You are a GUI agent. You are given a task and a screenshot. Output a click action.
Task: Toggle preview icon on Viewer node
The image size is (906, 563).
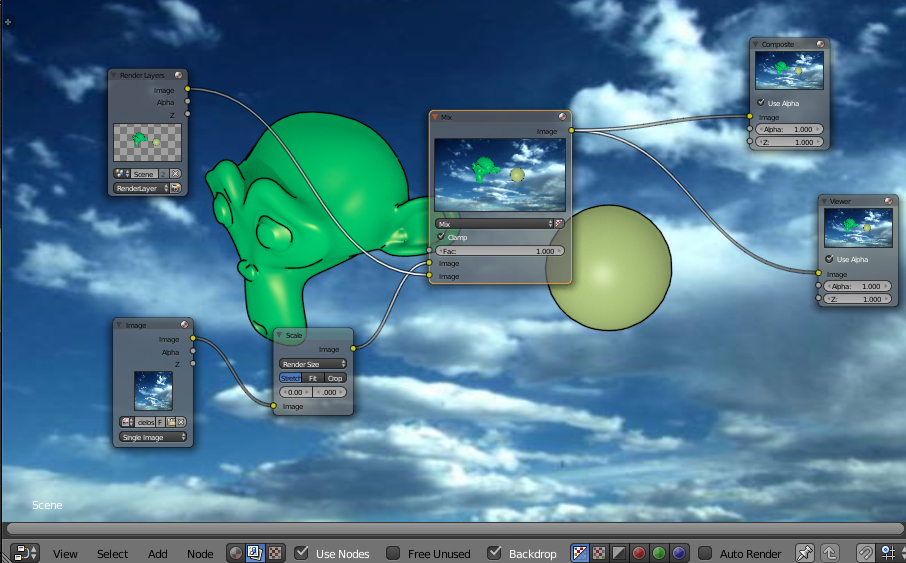(x=889, y=201)
